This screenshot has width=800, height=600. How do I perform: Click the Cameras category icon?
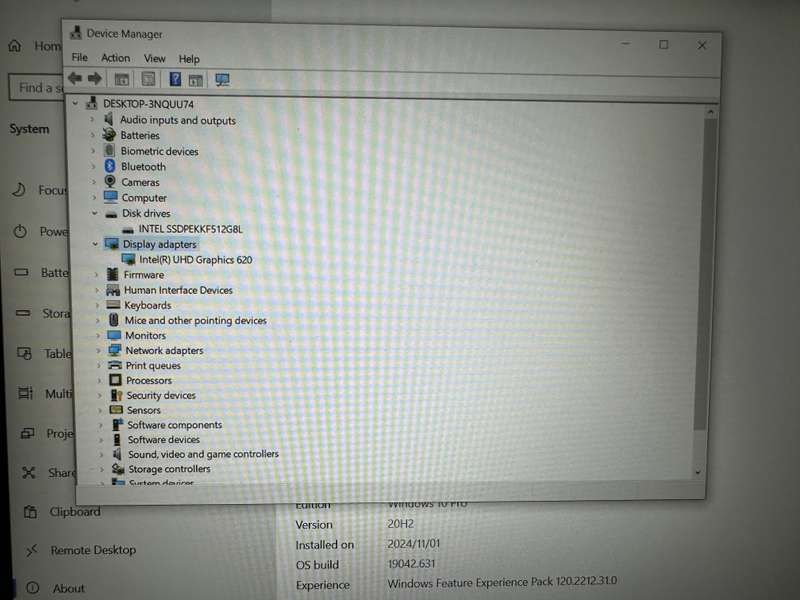point(110,181)
